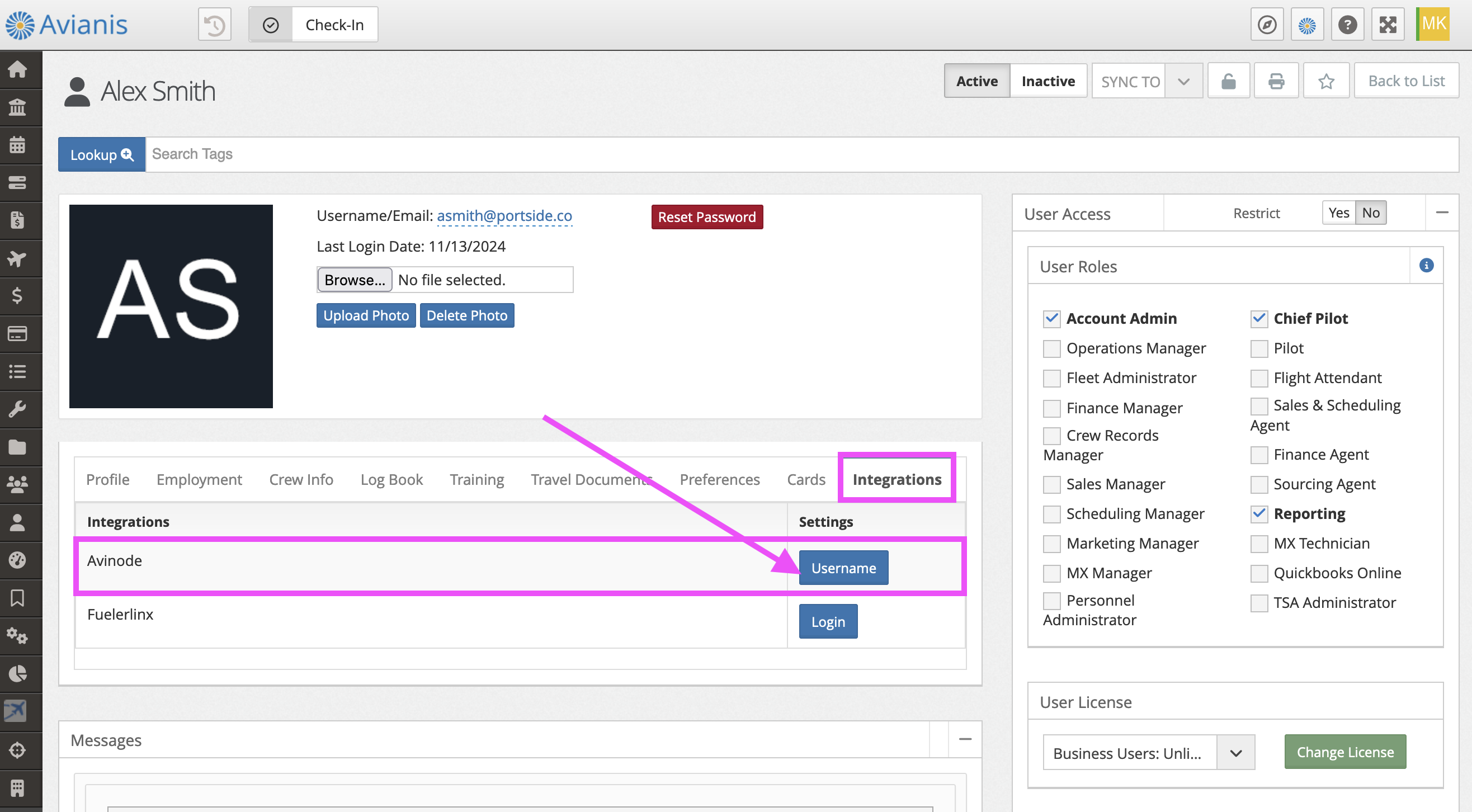
Task: Open the wrench maintenance sidebar icon
Action: point(17,409)
